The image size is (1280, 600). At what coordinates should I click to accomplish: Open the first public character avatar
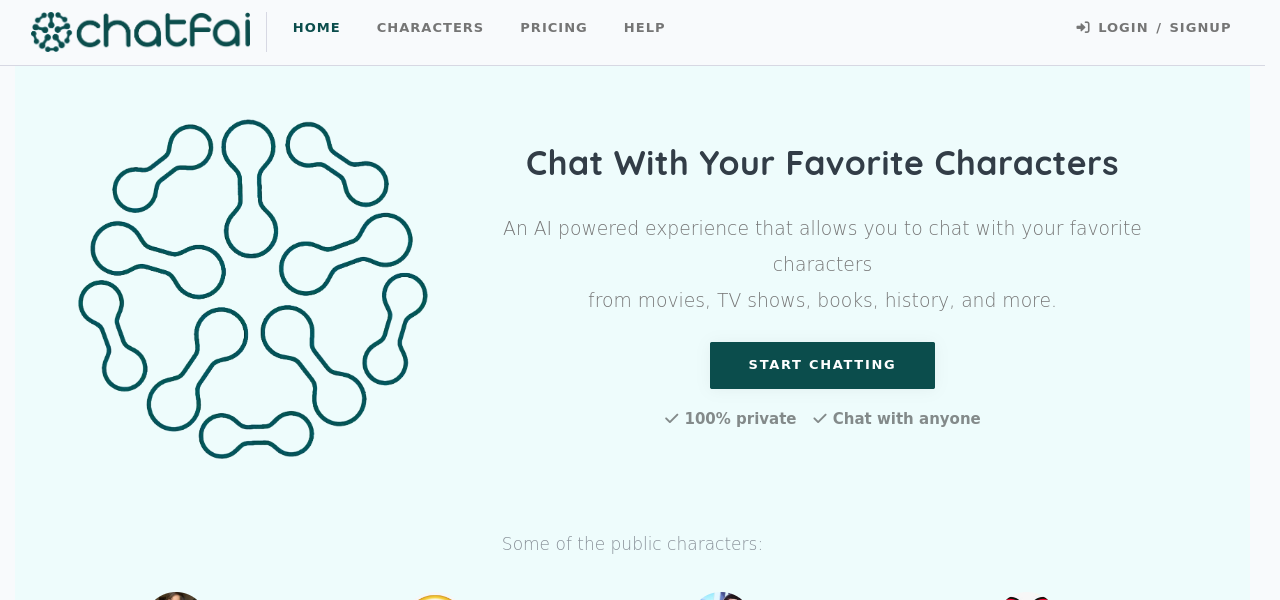[176, 596]
